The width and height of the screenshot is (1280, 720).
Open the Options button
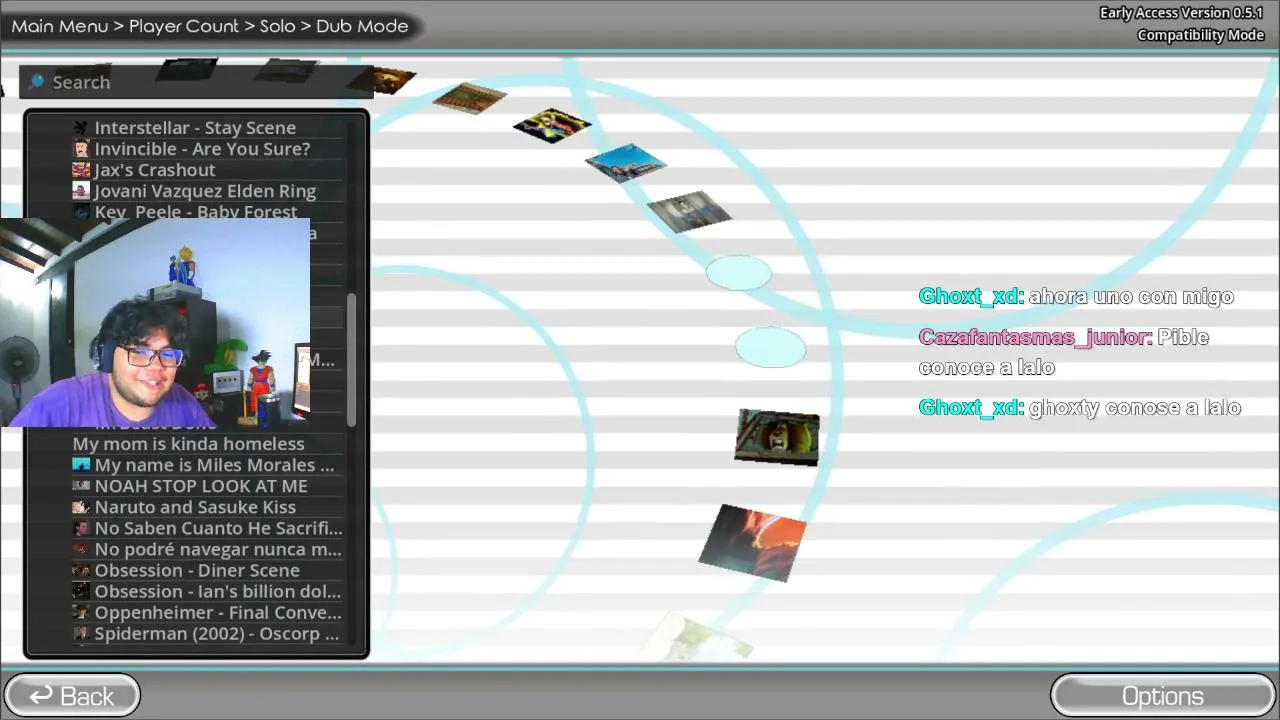[1163, 696]
